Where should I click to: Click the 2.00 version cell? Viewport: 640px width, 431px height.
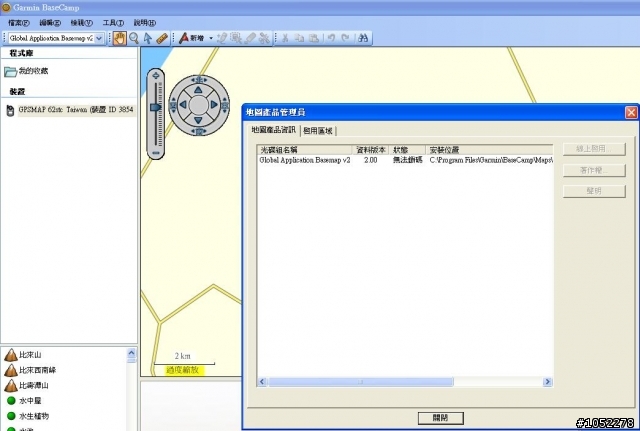[x=371, y=160]
